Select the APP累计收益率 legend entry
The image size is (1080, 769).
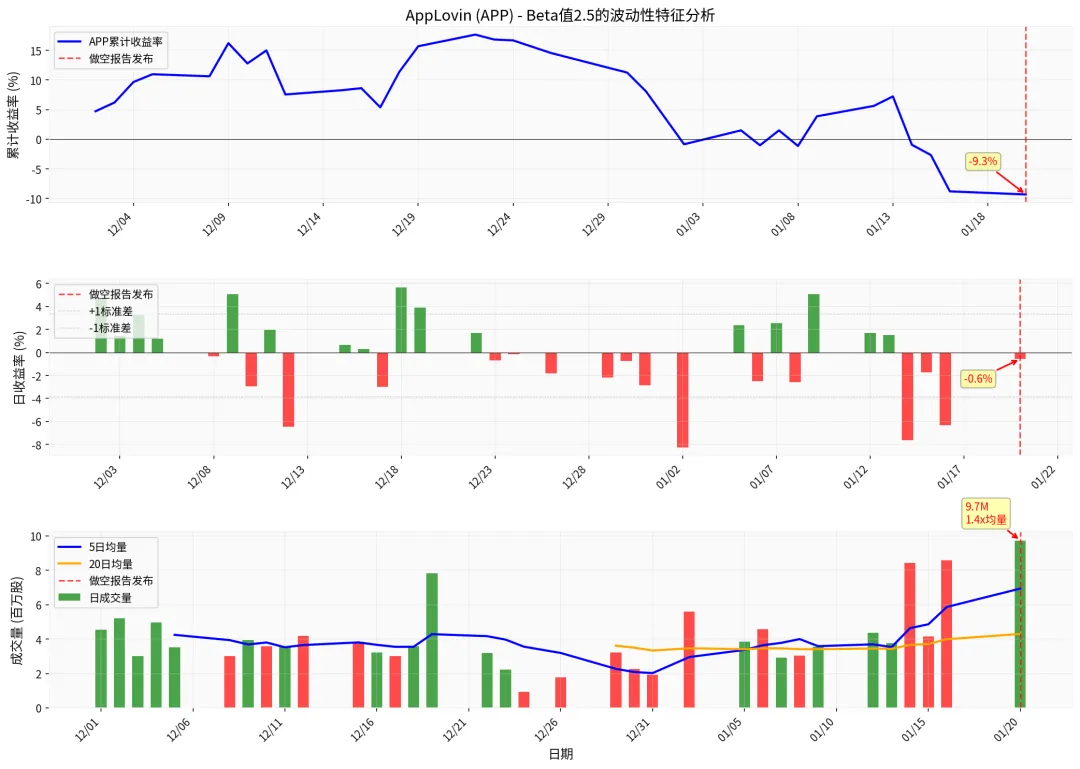click(110, 42)
